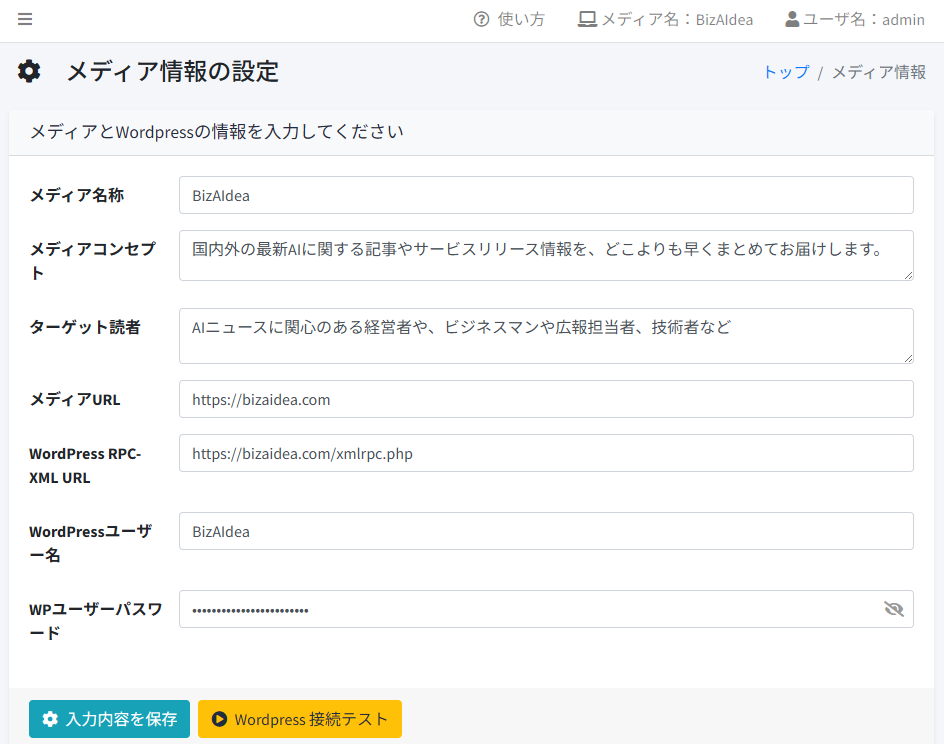Navigate to トップ via breadcrumb link
This screenshot has height=744, width=944.
[x=786, y=71]
